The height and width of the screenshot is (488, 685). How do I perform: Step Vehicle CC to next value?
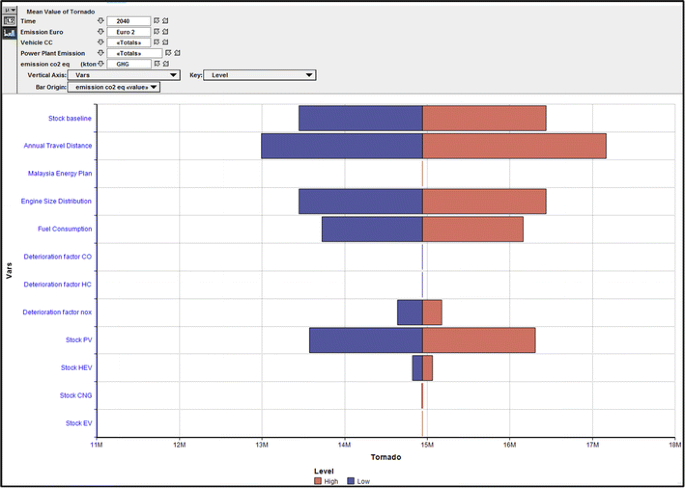pyautogui.click(x=165, y=42)
